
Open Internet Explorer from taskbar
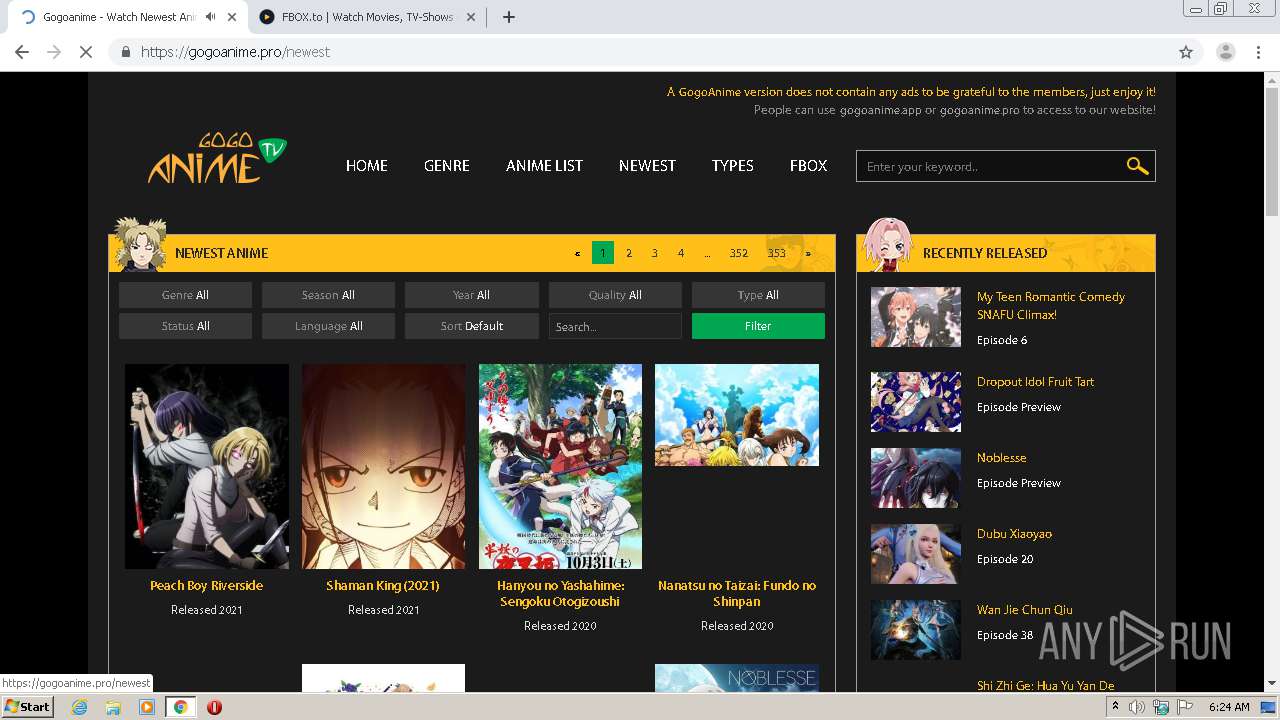[79, 707]
